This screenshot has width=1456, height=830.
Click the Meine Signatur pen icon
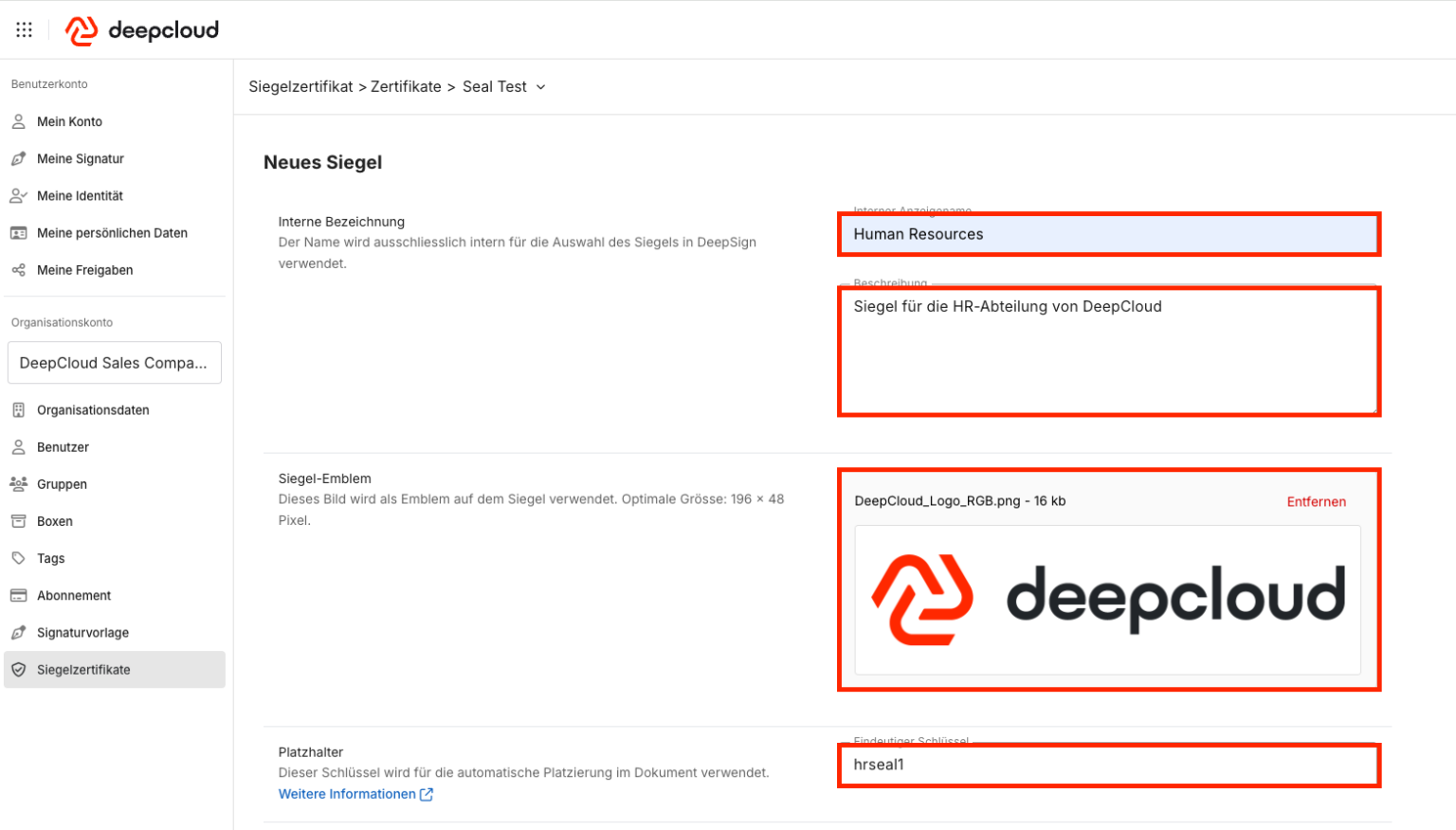pyautogui.click(x=18, y=158)
